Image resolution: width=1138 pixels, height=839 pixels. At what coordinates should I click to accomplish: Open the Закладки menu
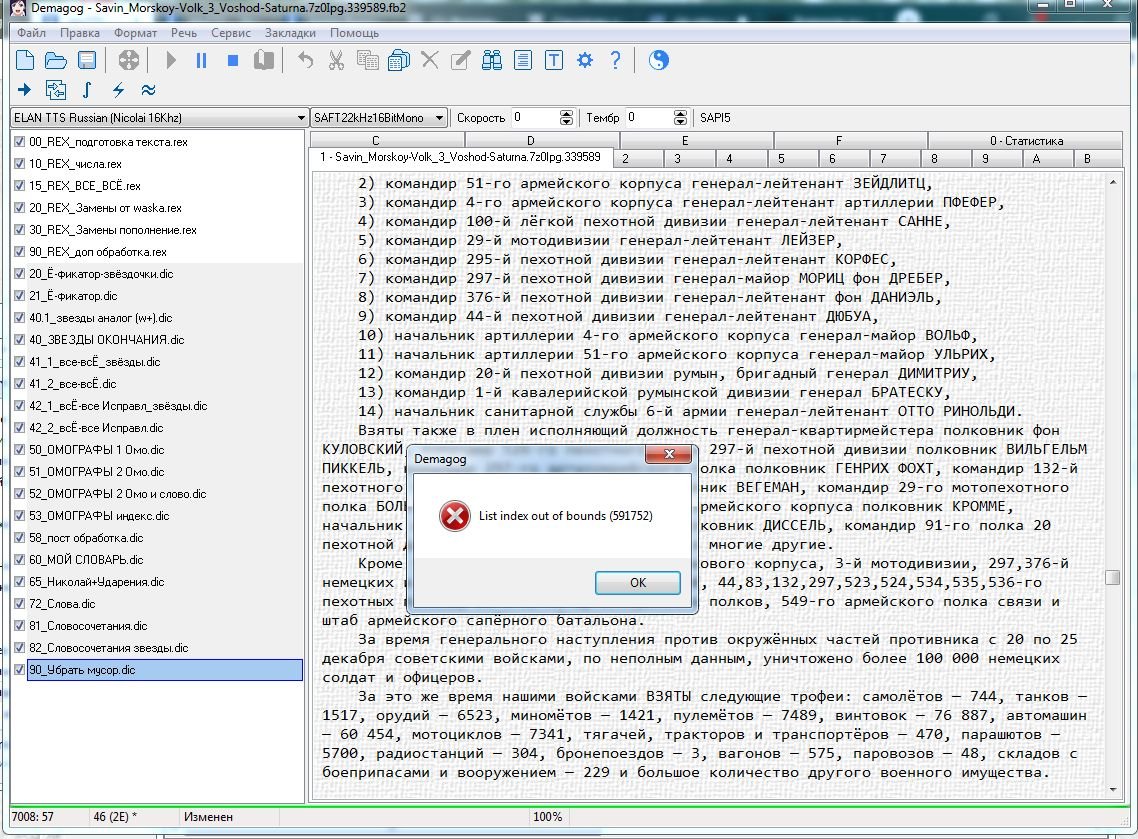point(290,33)
